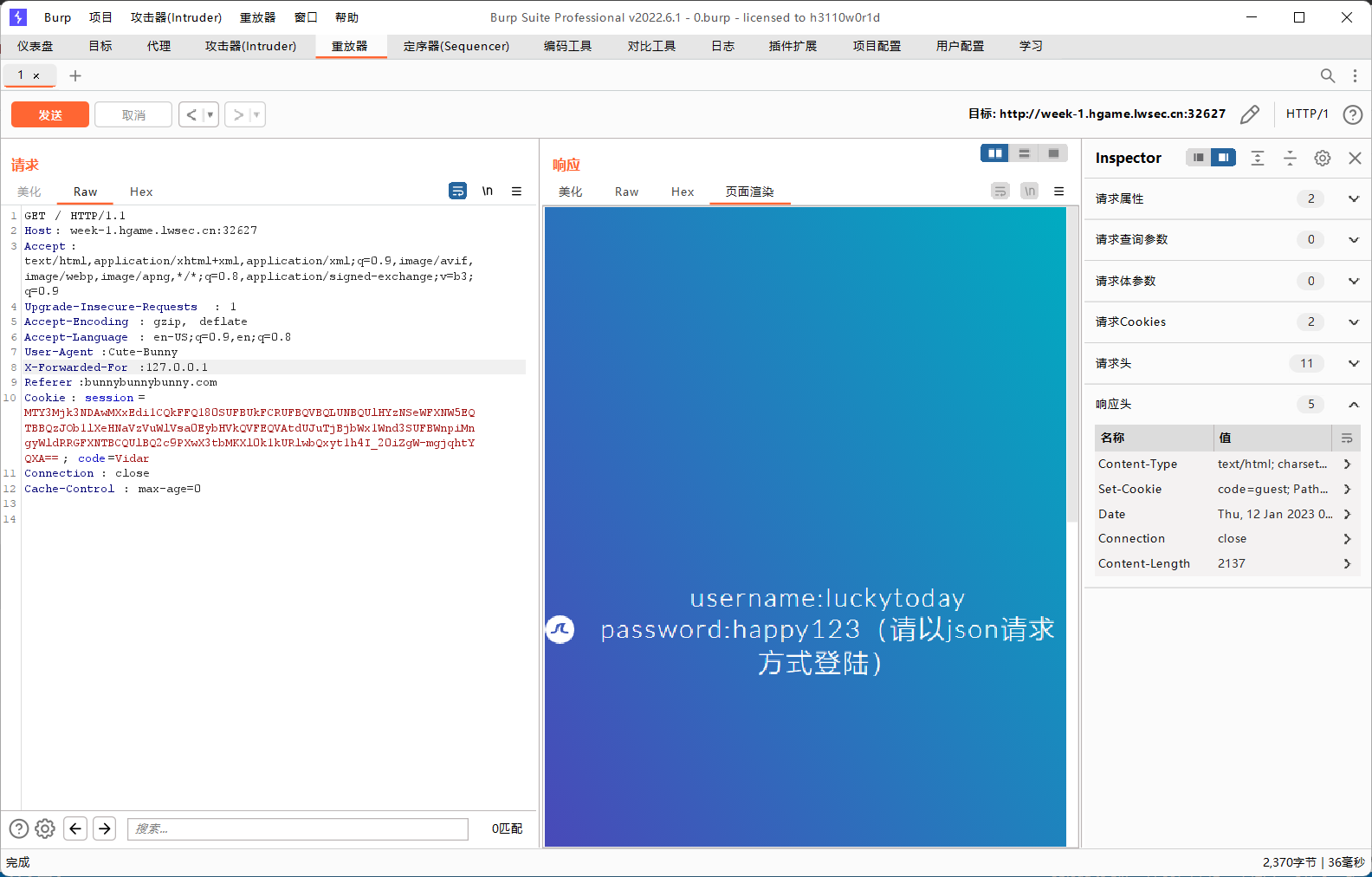Collapse the 响应头 section
Viewport: 1372px width, 877px height.
point(1353,405)
